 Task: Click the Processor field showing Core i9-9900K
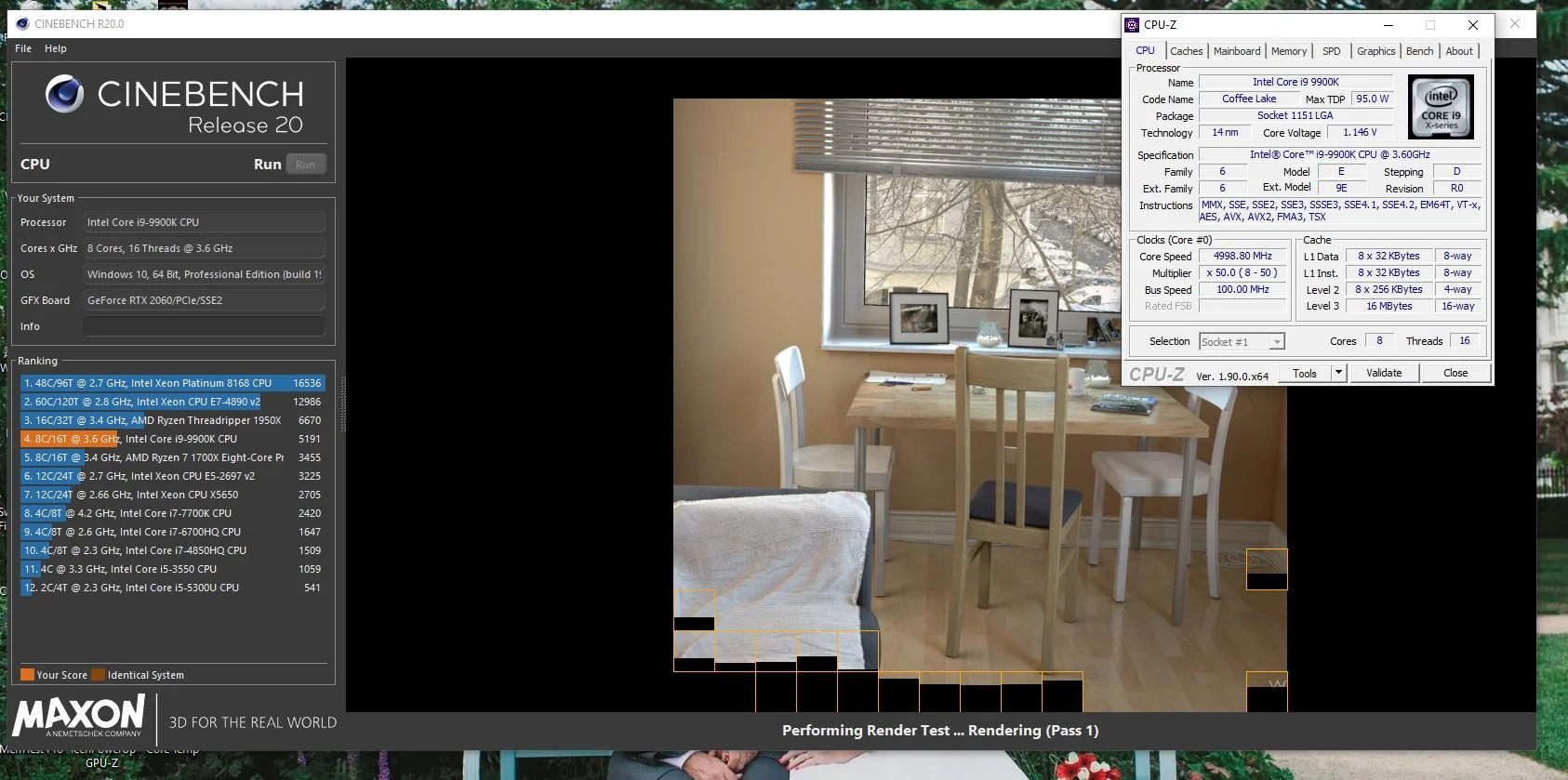click(204, 222)
